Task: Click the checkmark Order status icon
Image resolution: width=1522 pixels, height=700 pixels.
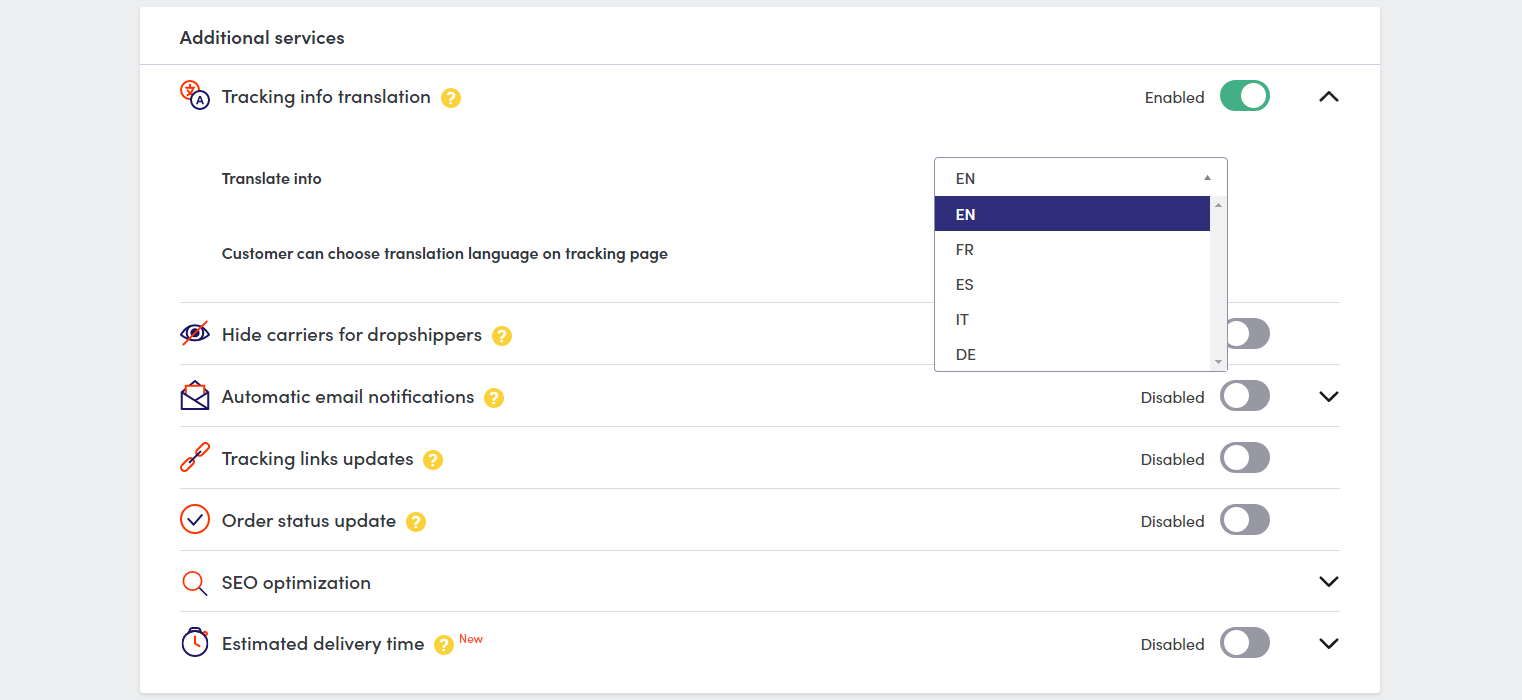Action: 195,520
